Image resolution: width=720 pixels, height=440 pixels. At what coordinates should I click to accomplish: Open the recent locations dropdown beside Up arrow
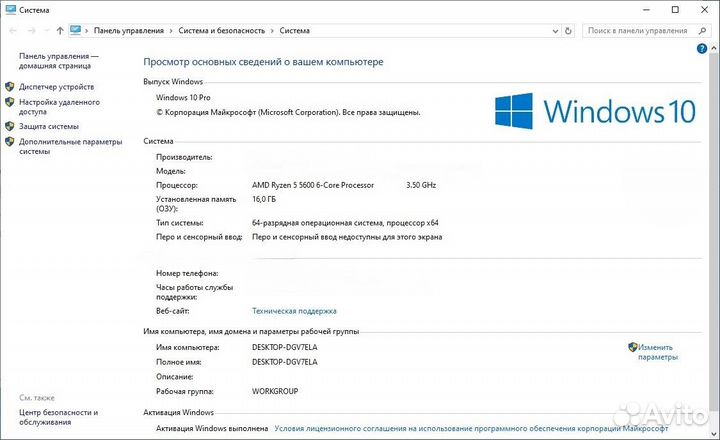(x=45, y=31)
